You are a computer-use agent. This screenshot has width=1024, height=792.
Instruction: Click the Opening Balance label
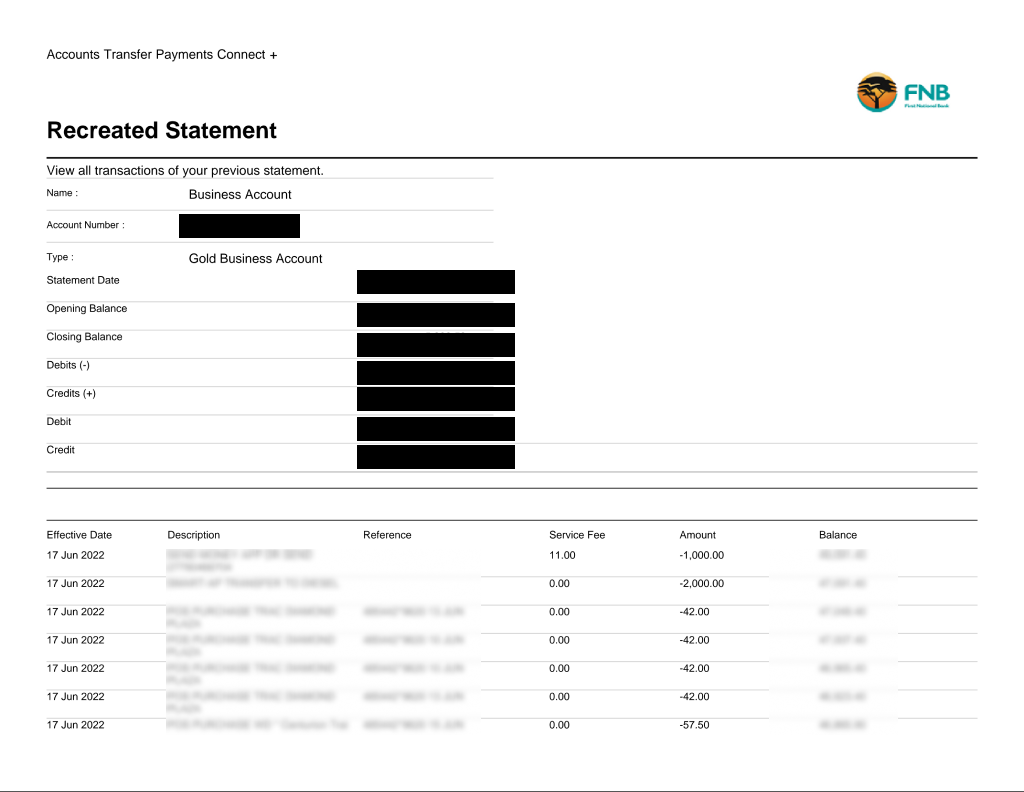coord(87,309)
